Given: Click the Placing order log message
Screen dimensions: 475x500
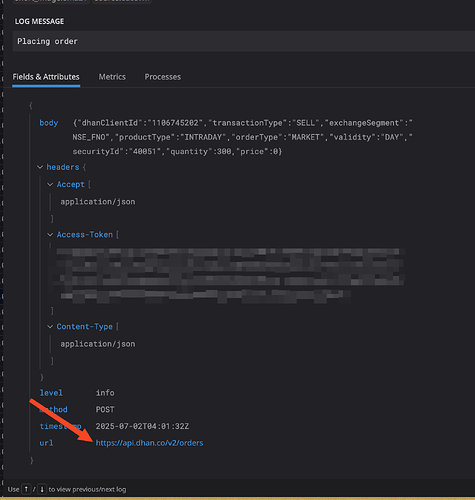Looking at the screenshot, I should [47, 41].
